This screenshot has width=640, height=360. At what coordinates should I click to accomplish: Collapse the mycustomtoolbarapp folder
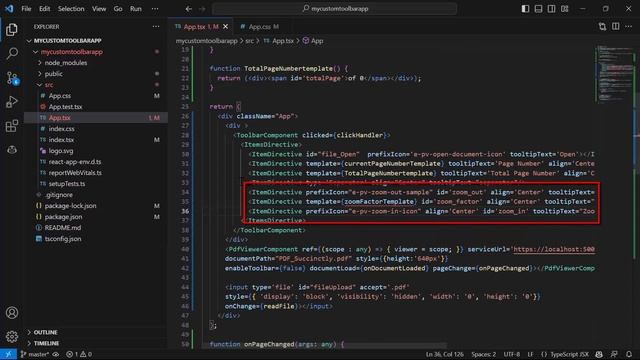pyautogui.click(x=71, y=52)
